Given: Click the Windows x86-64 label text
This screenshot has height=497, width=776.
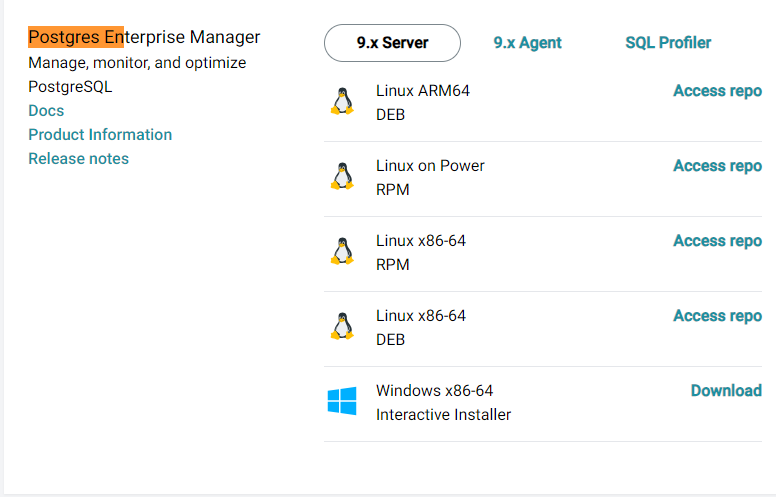Looking at the screenshot, I should tap(434, 391).
